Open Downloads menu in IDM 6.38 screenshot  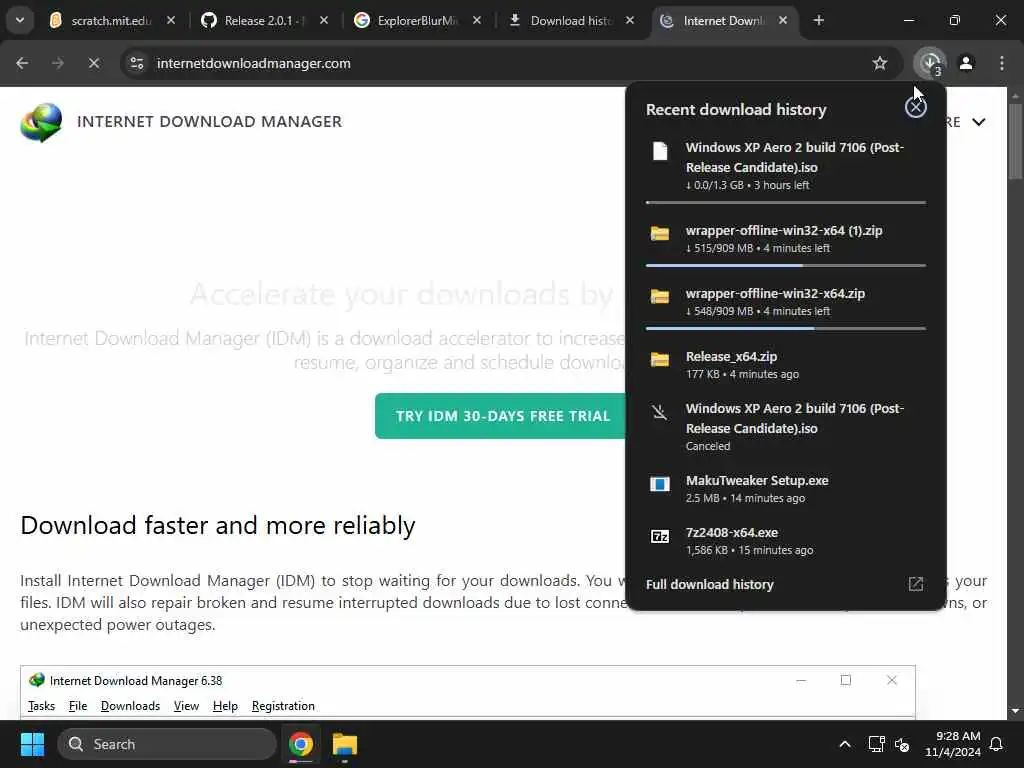point(130,706)
